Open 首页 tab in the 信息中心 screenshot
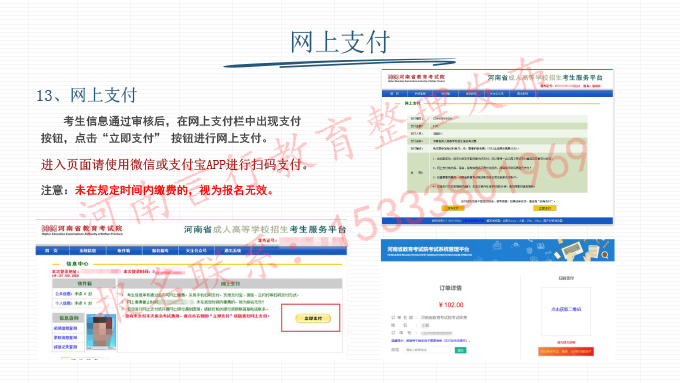The height and width of the screenshot is (383, 680). (x=52, y=251)
